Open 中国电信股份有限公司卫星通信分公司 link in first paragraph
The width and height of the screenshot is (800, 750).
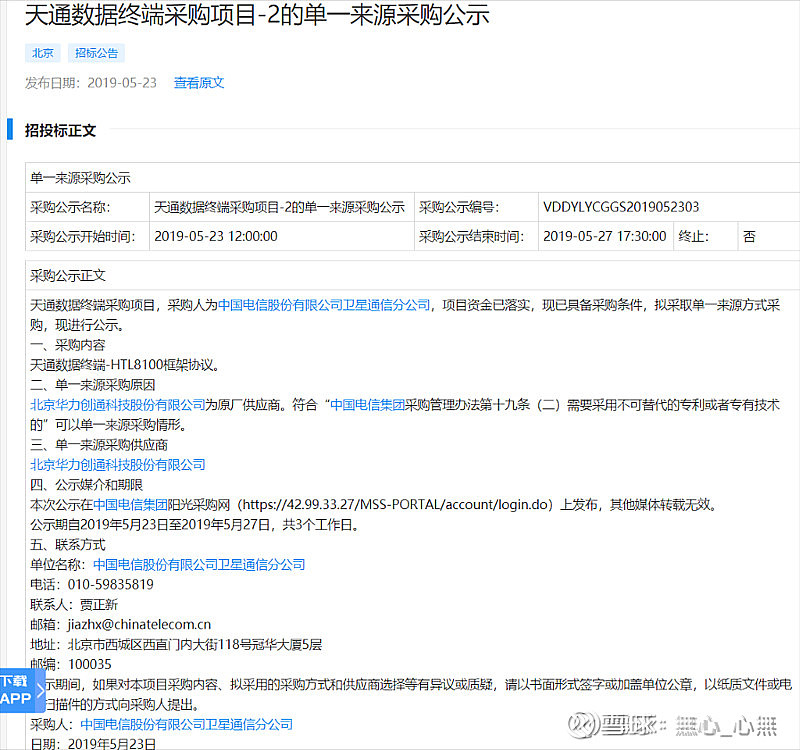pyautogui.click(x=324, y=305)
